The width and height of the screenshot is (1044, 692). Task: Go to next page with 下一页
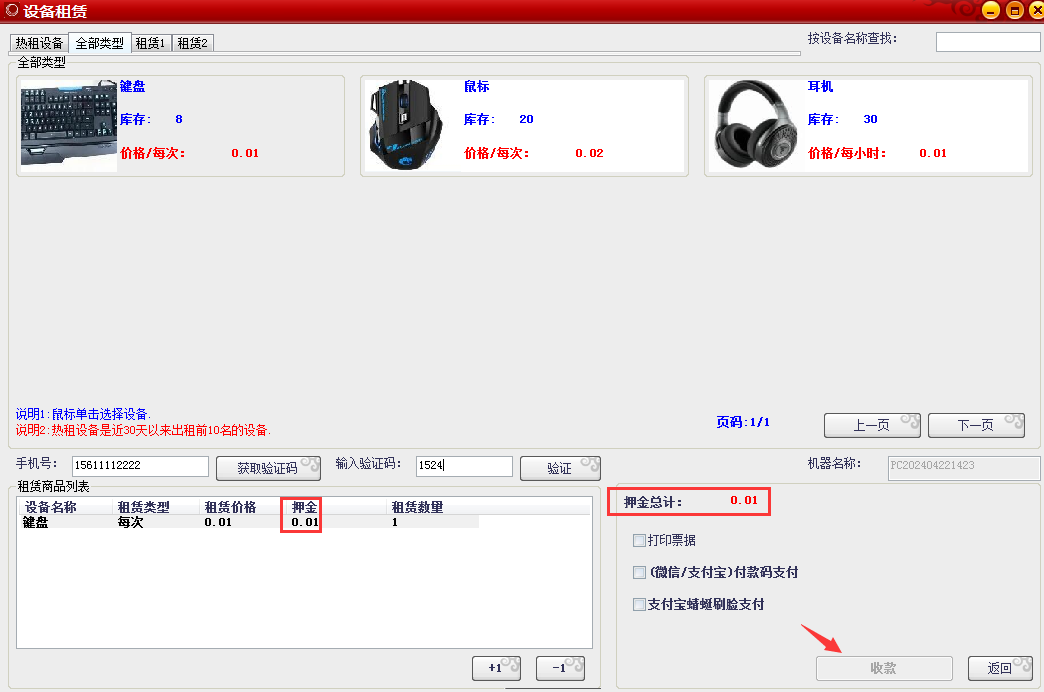pos(975,425)
